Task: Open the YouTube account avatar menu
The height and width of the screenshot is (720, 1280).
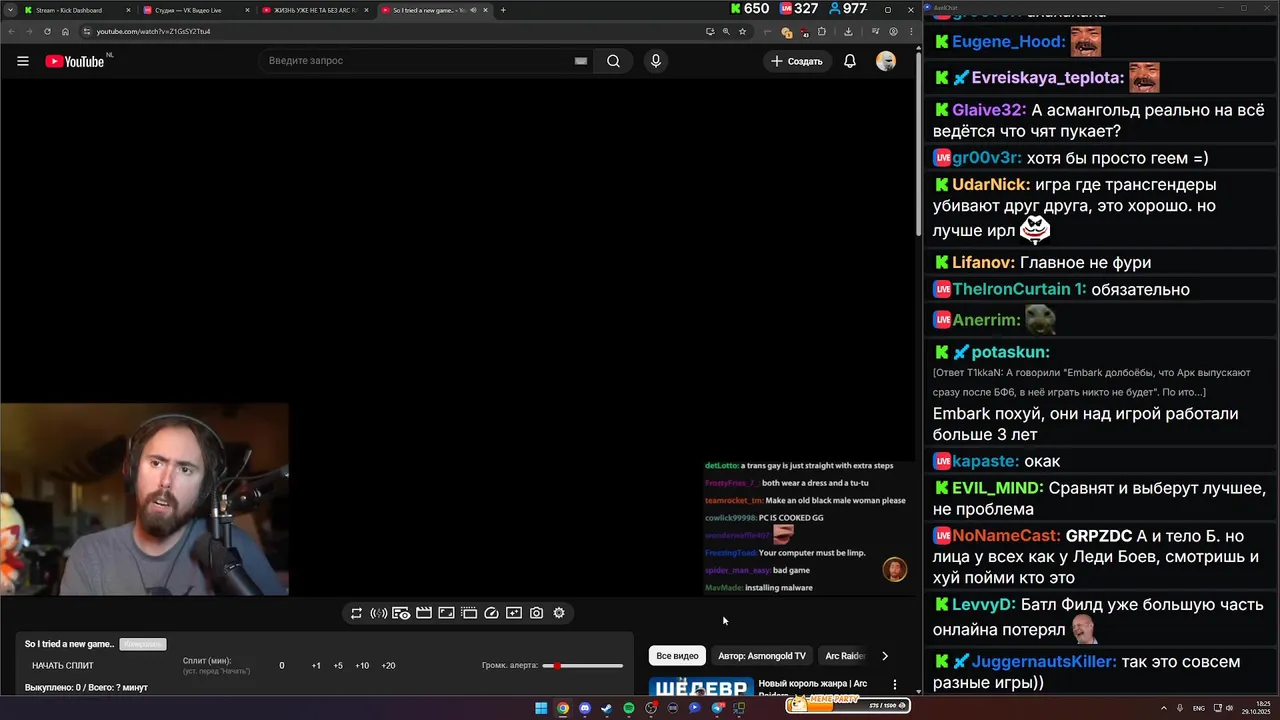Action: click(886, 61)
